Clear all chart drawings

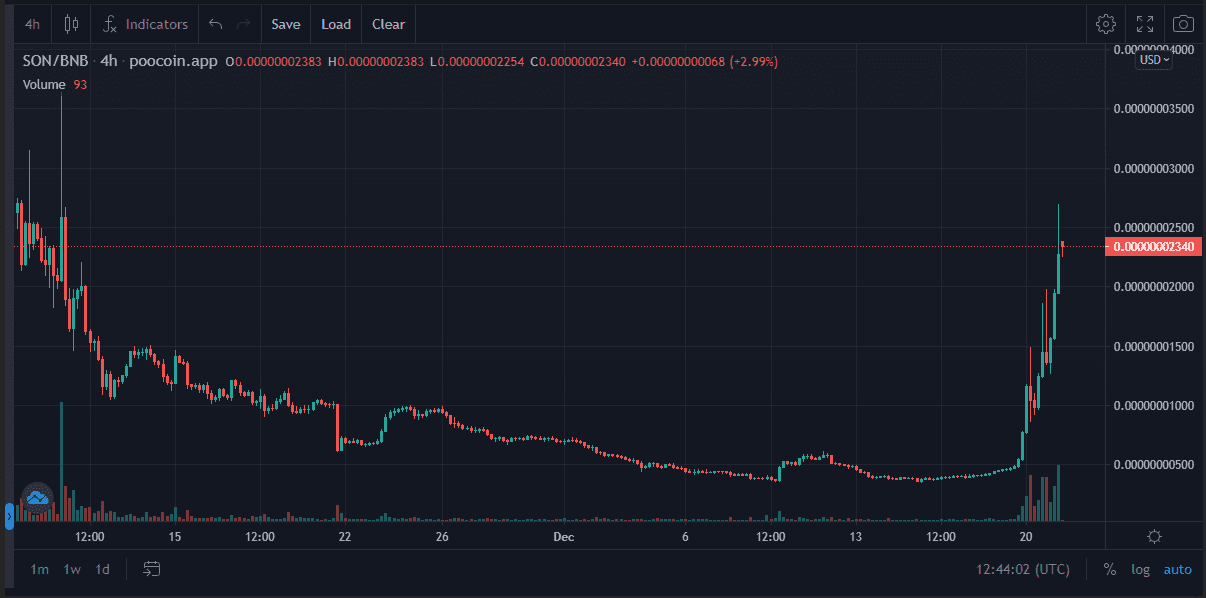tap(388, 23)
